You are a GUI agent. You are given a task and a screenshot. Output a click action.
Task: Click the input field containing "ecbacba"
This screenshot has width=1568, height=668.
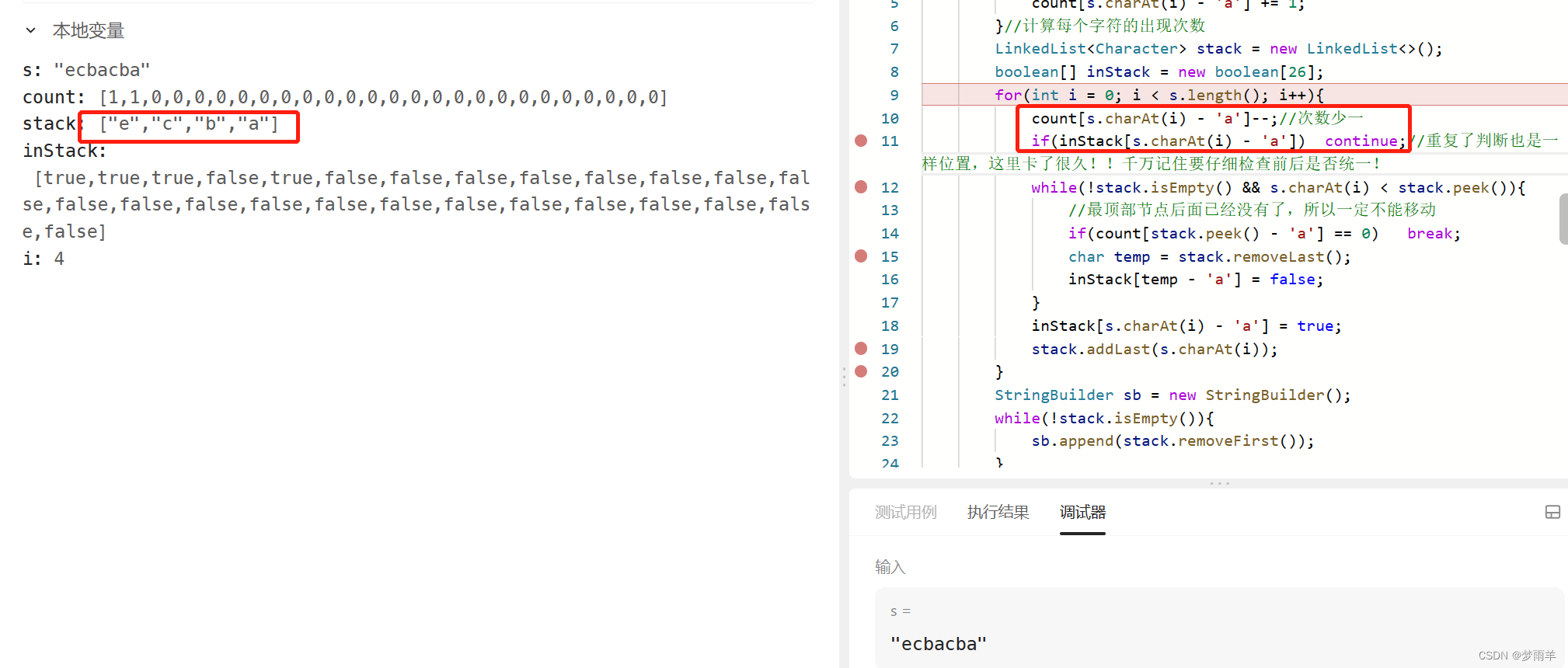pos(1219,628)
